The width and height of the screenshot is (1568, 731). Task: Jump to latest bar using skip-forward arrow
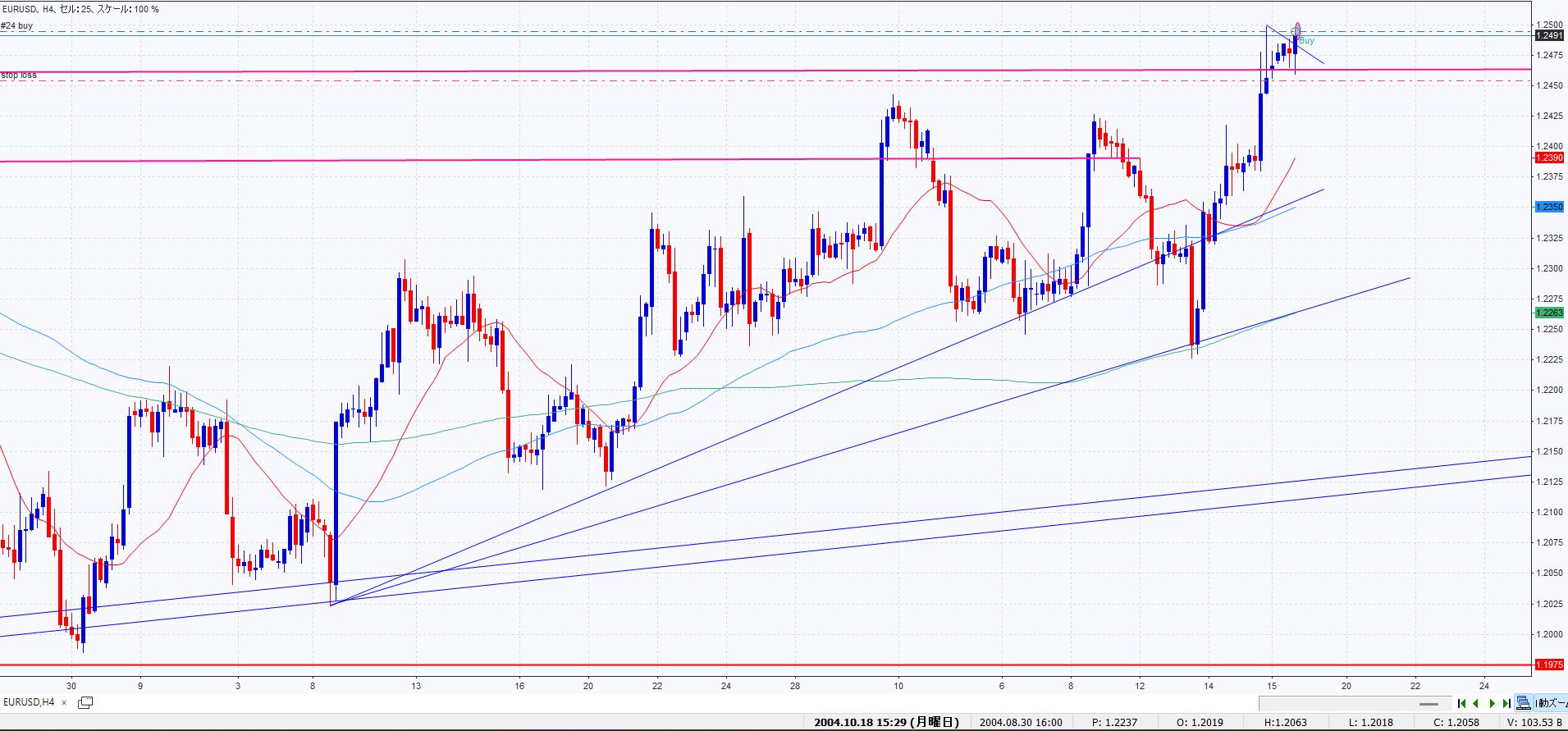click(1506, 703)
